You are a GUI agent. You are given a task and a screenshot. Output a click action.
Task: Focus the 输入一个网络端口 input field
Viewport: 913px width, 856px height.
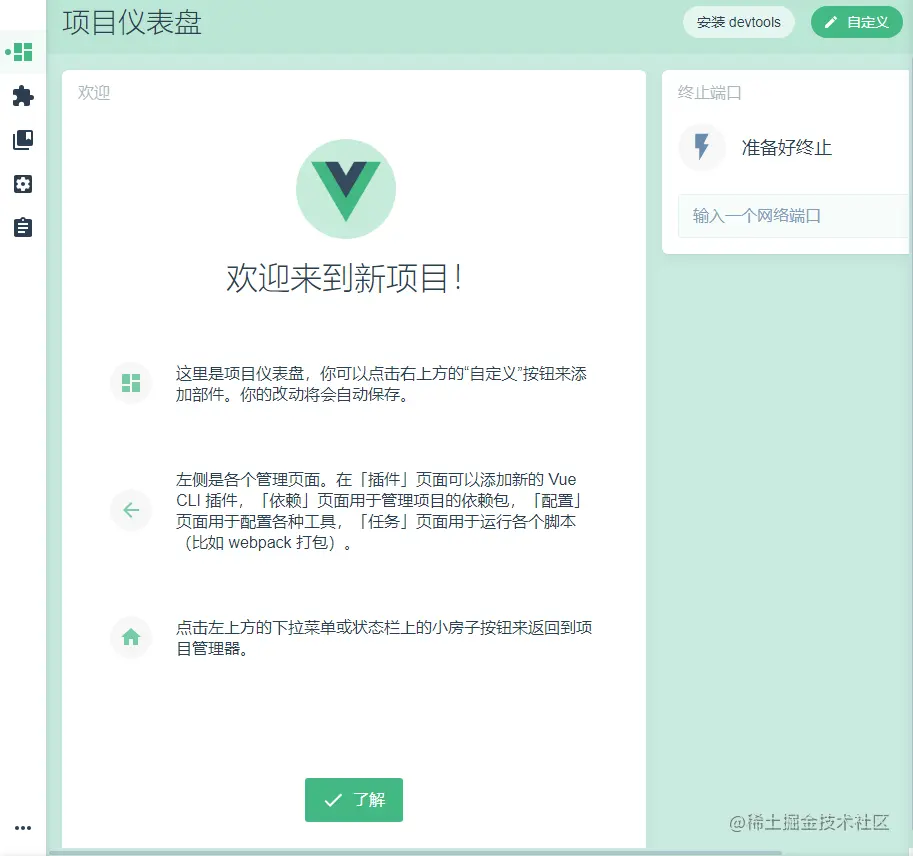coord(794,216)
